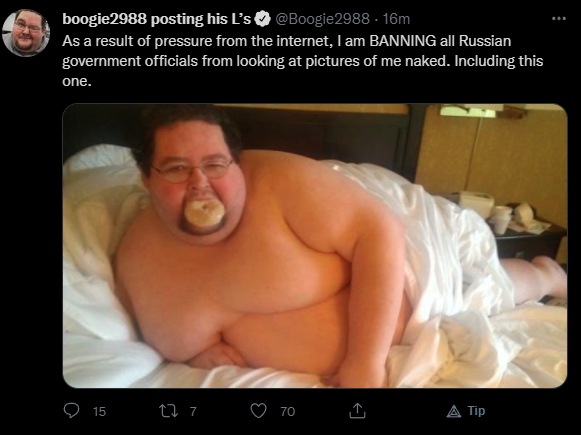Click the word 'one.' ending the tweet

click(x=77, y=81)
